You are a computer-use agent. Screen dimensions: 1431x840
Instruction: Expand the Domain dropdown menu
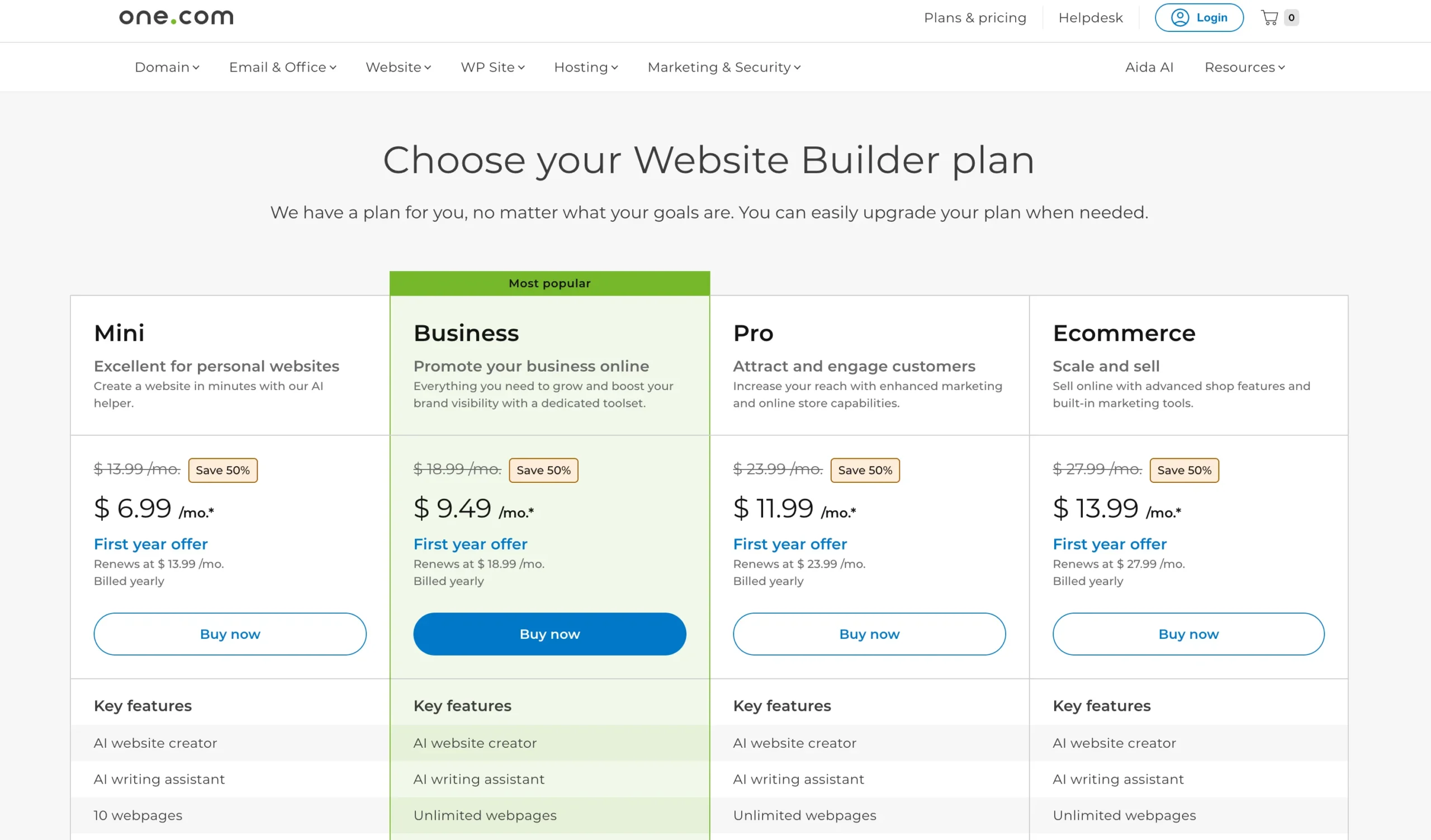click(x=167, y=67)
